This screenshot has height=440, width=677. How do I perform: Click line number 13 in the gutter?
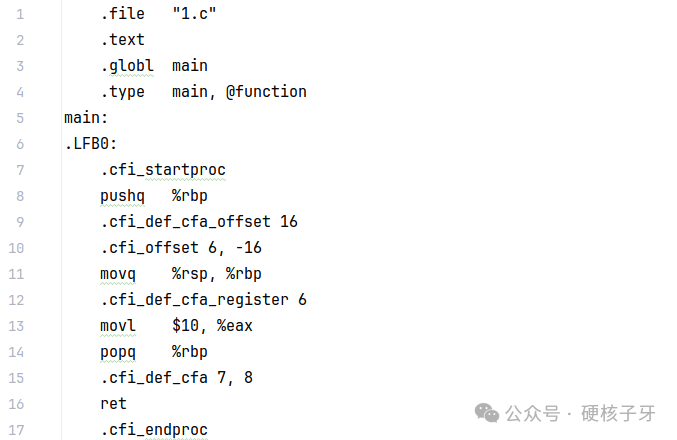pyautogui.click(x=20, y=326)
